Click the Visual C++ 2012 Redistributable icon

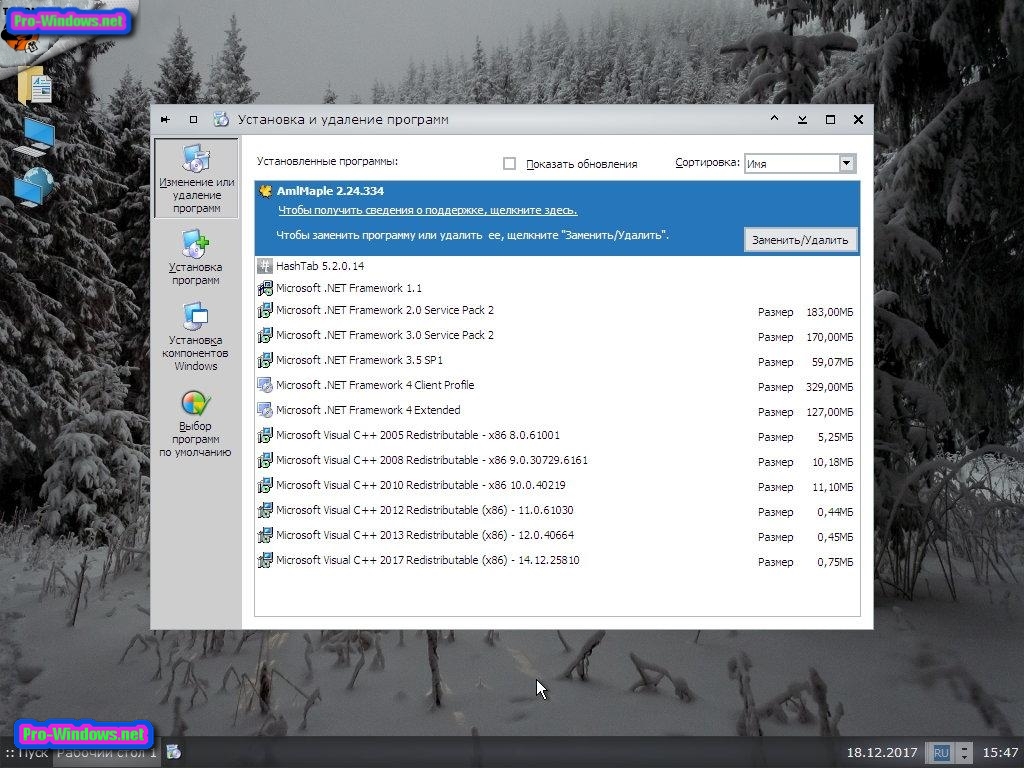pos(264,510)
